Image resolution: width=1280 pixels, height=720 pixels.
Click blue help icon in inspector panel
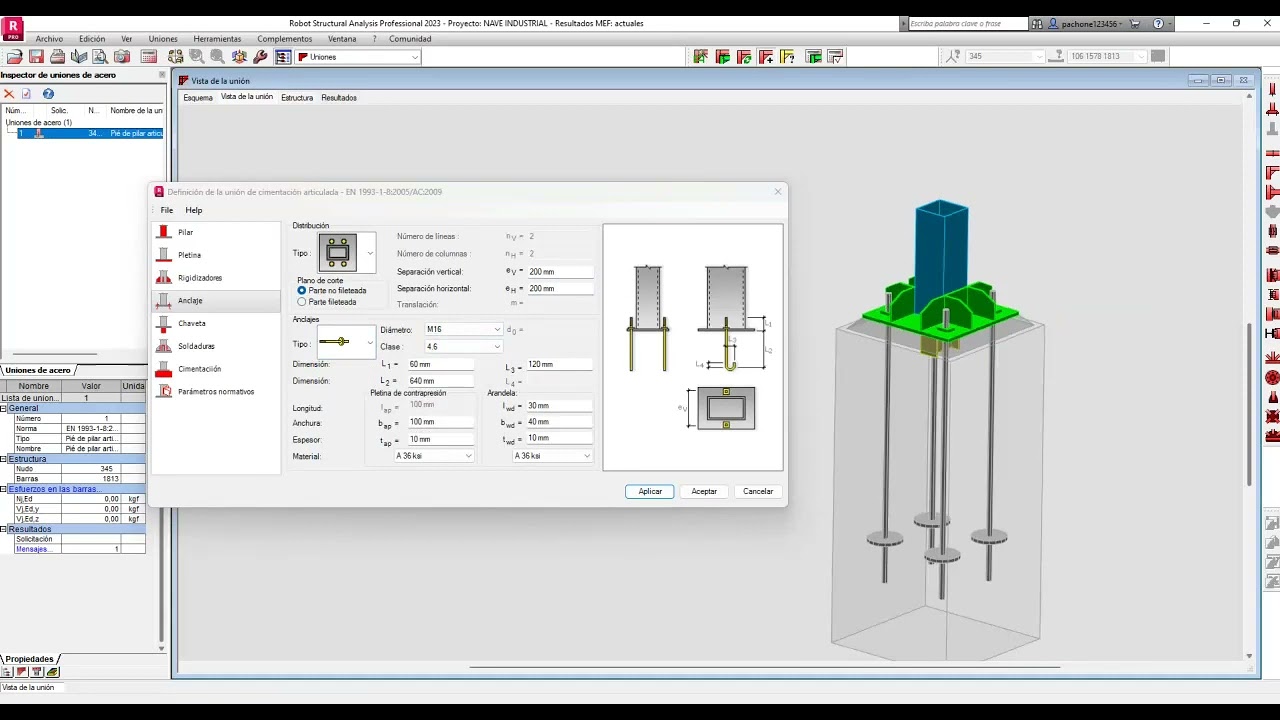[x=48, y=94]
